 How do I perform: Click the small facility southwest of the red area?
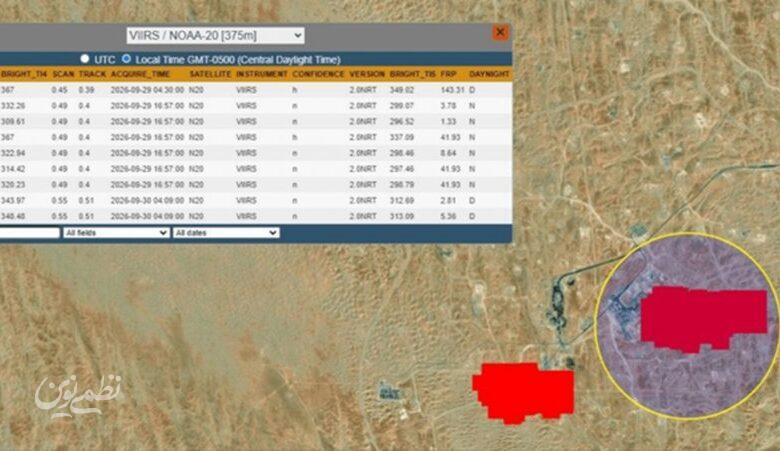390,391
